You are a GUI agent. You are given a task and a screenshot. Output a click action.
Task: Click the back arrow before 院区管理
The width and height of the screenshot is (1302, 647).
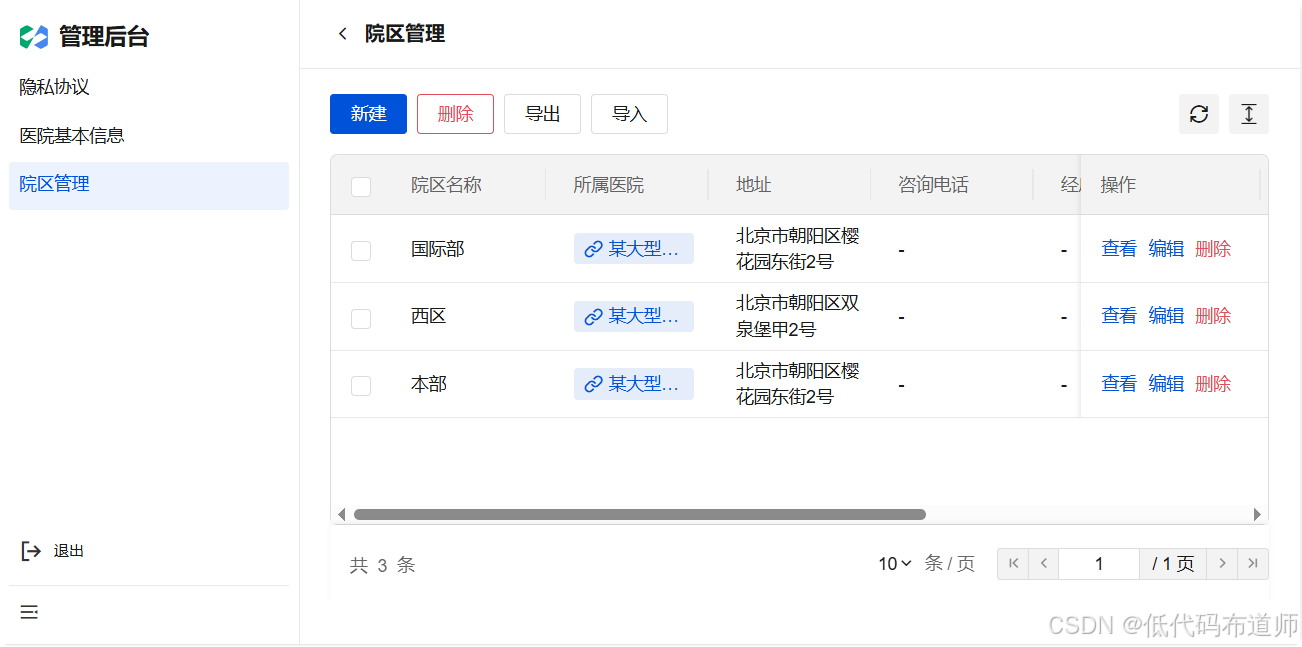tap(342, 33)
